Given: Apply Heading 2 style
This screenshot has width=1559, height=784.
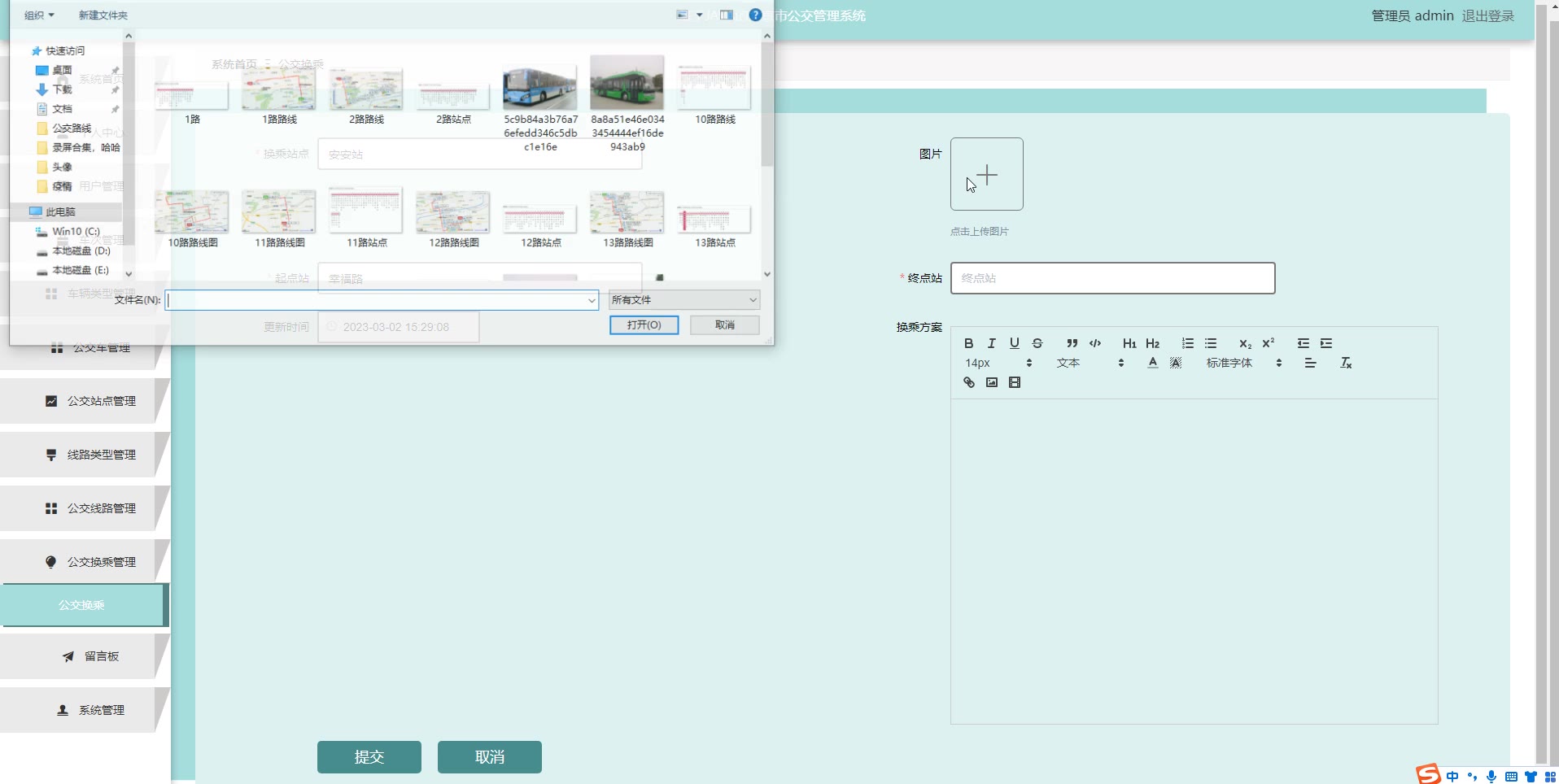Looking at the screenshot, I should point(1152,343).
